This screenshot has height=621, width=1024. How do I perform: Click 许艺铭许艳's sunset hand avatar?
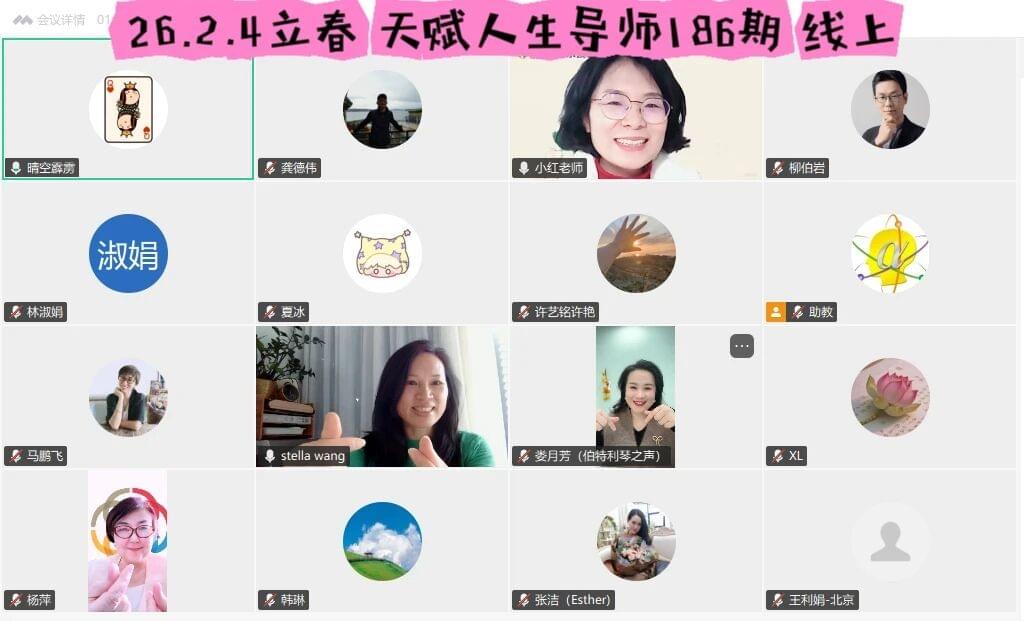point(636,253)
